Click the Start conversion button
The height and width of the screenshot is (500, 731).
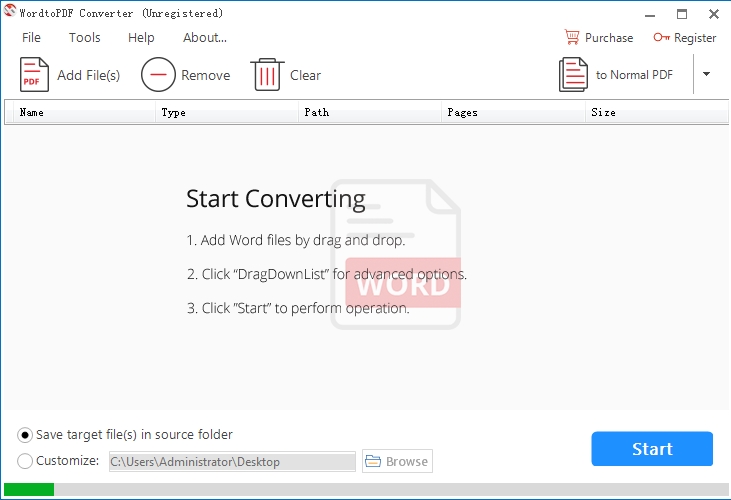coord(652,449)
